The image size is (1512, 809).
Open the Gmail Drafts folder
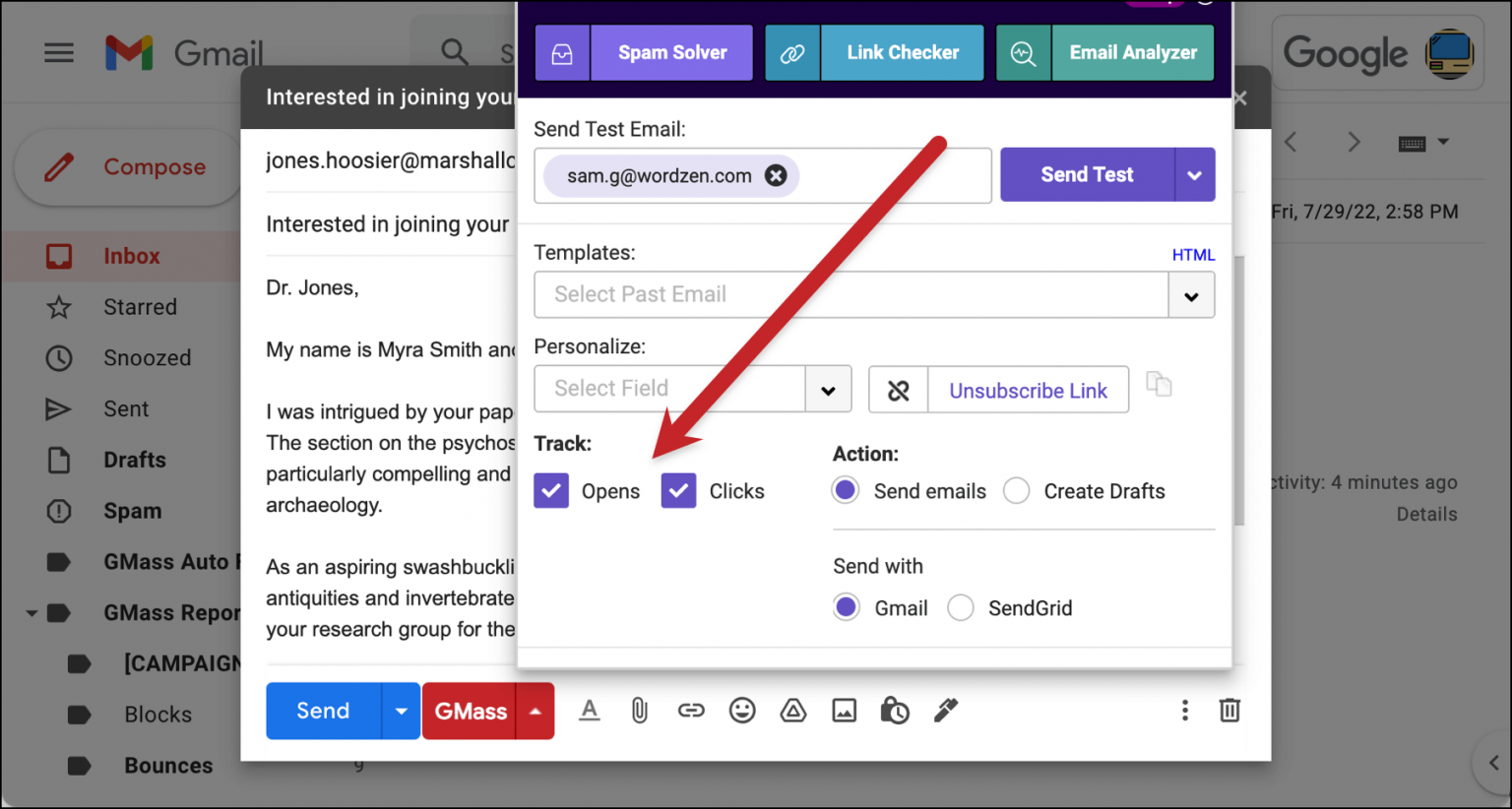point(133,460)
